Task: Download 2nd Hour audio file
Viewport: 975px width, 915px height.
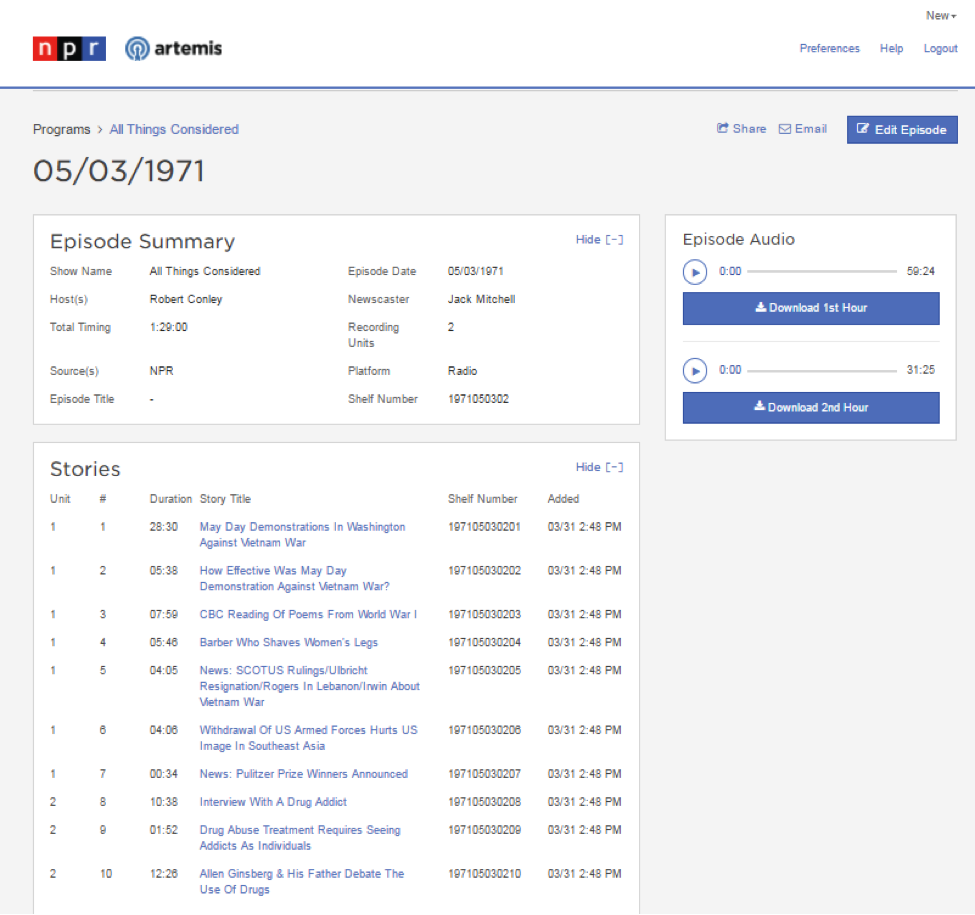Action: coord(811,407)
